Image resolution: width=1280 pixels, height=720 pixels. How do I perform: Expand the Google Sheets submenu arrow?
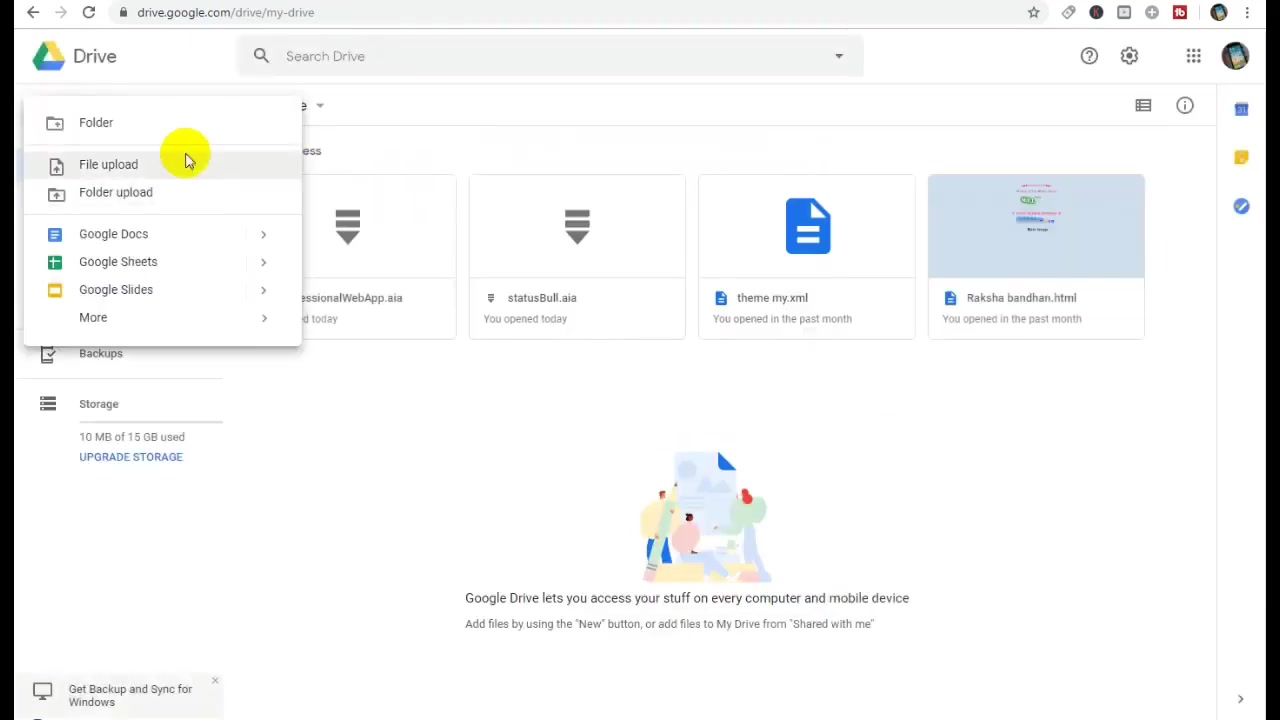263,262
